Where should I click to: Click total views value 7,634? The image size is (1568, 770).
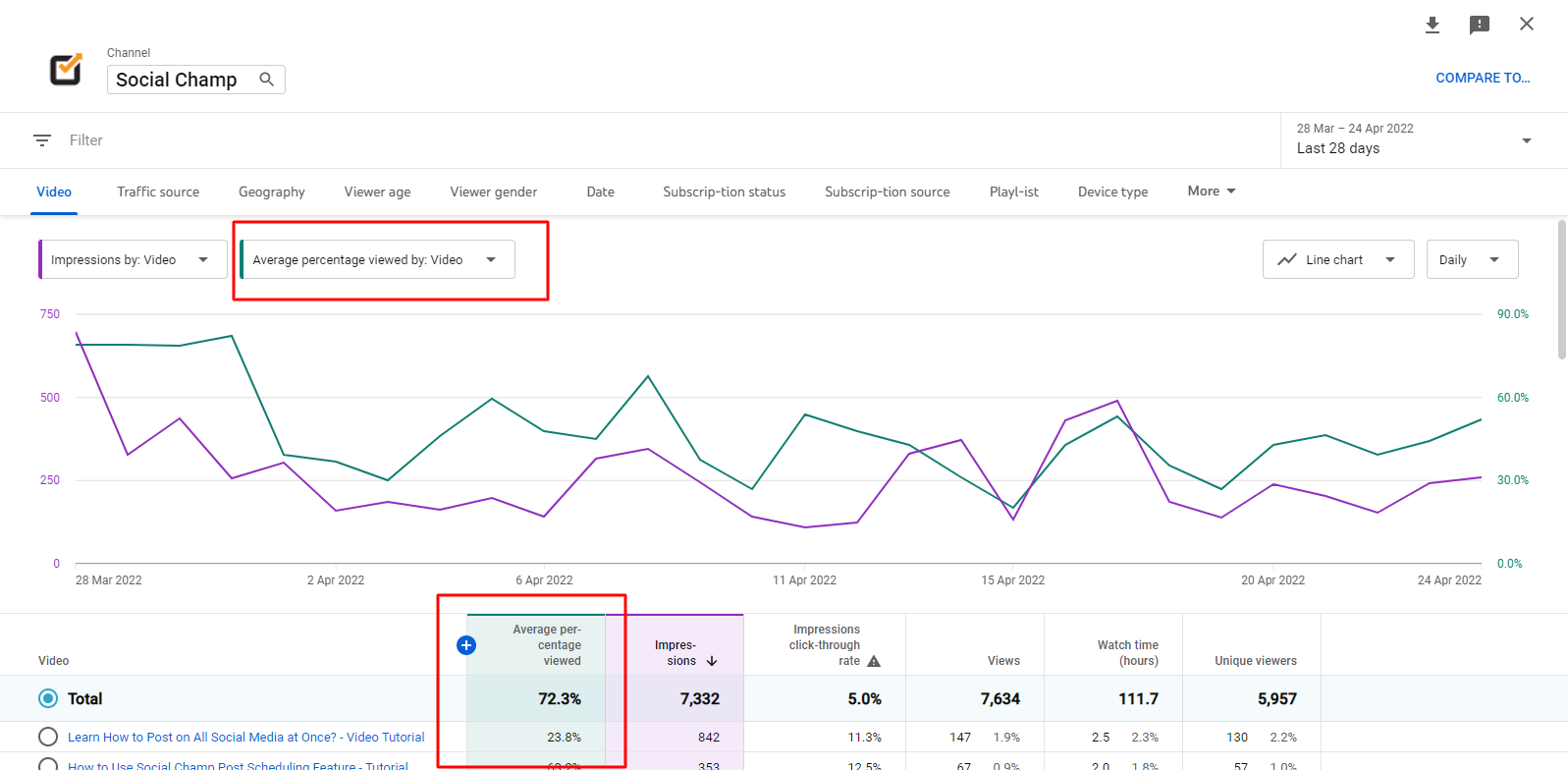tap(1000, 699)
